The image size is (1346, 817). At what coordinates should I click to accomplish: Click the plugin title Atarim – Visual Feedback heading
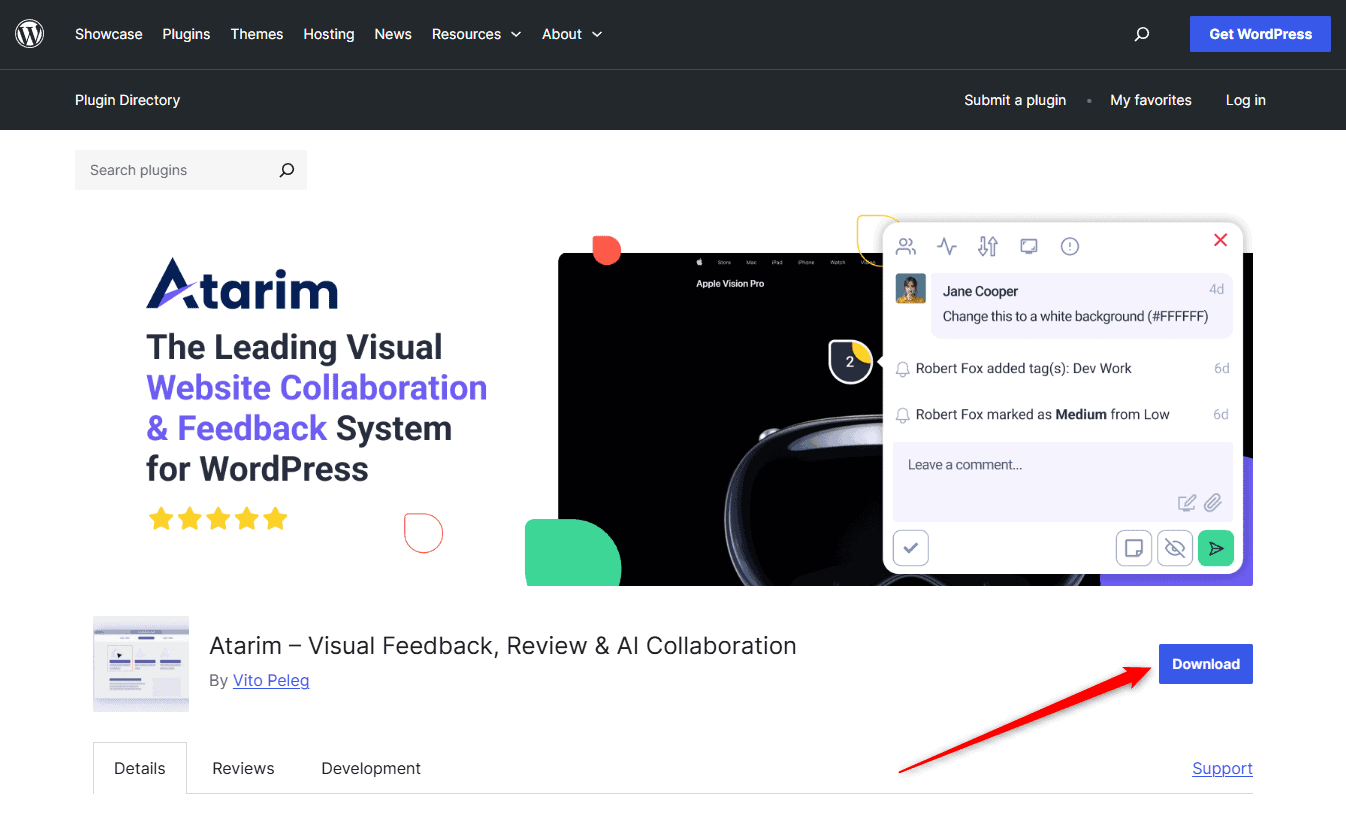click(x=503, y=646)
